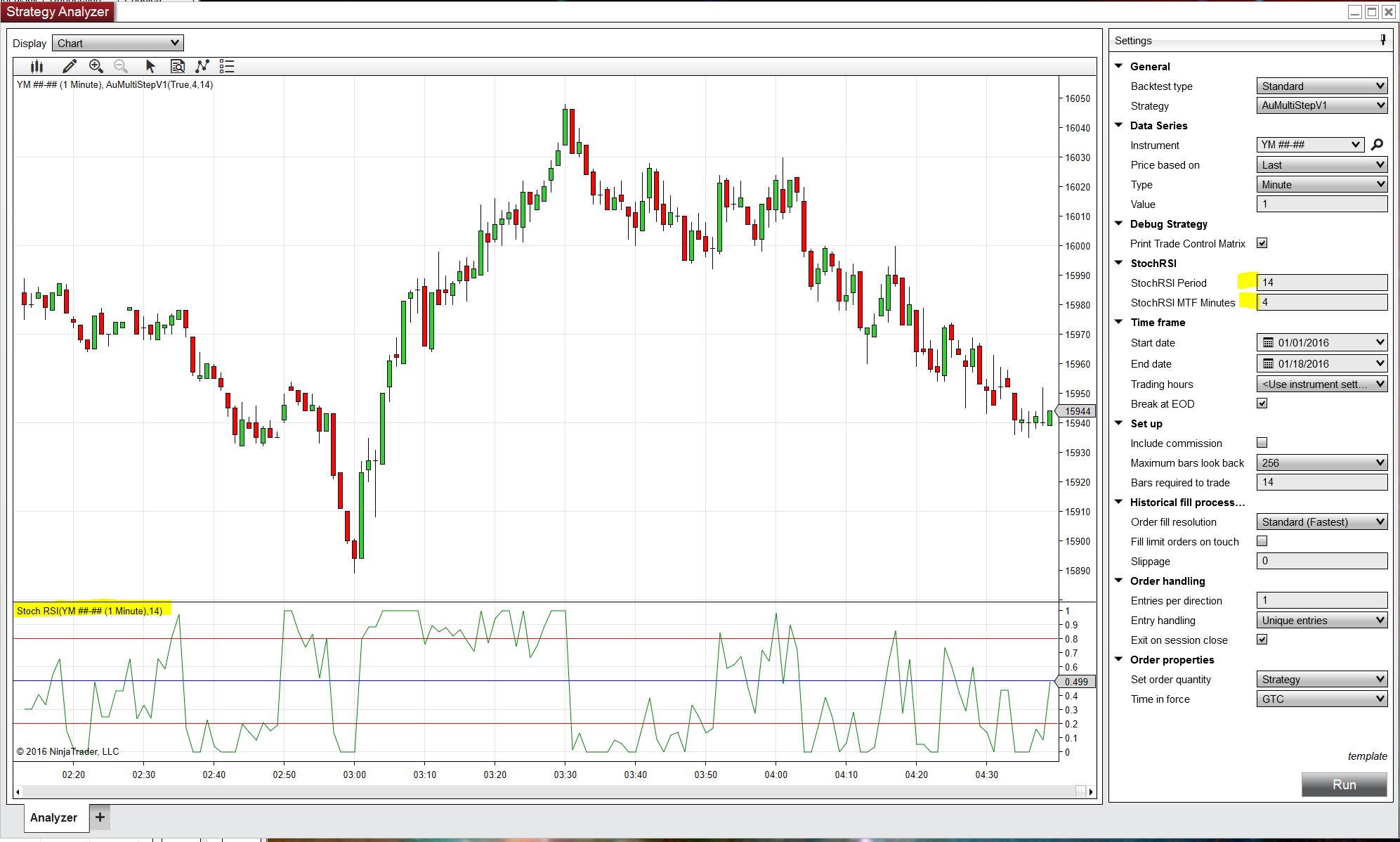Pin the Settings panel pushpin icon
This screenshot has width=1400, height=842.
click(x=1382, y=40)
